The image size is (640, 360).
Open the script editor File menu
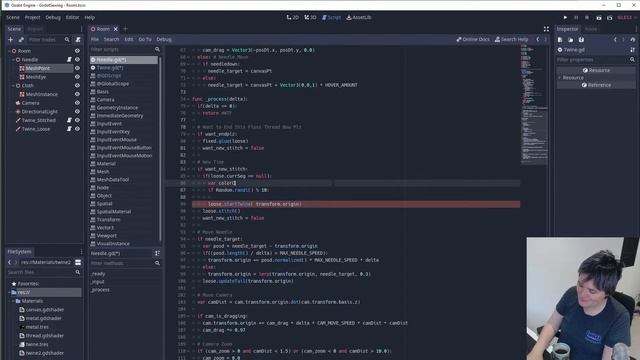click(95, 39)
